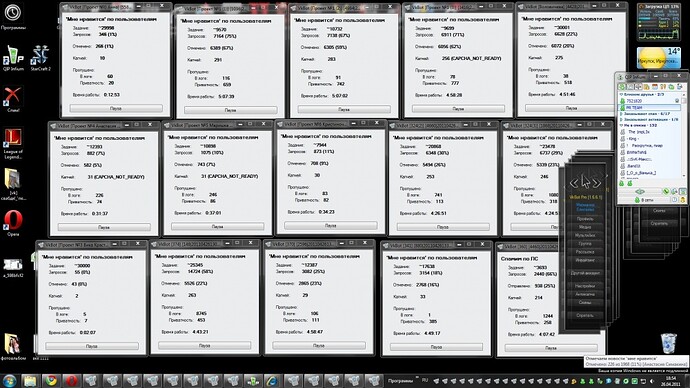The image size is (690, 388).
Task: Open the StarCraft 2 desktop shortcut
Action: click(40, 58)
